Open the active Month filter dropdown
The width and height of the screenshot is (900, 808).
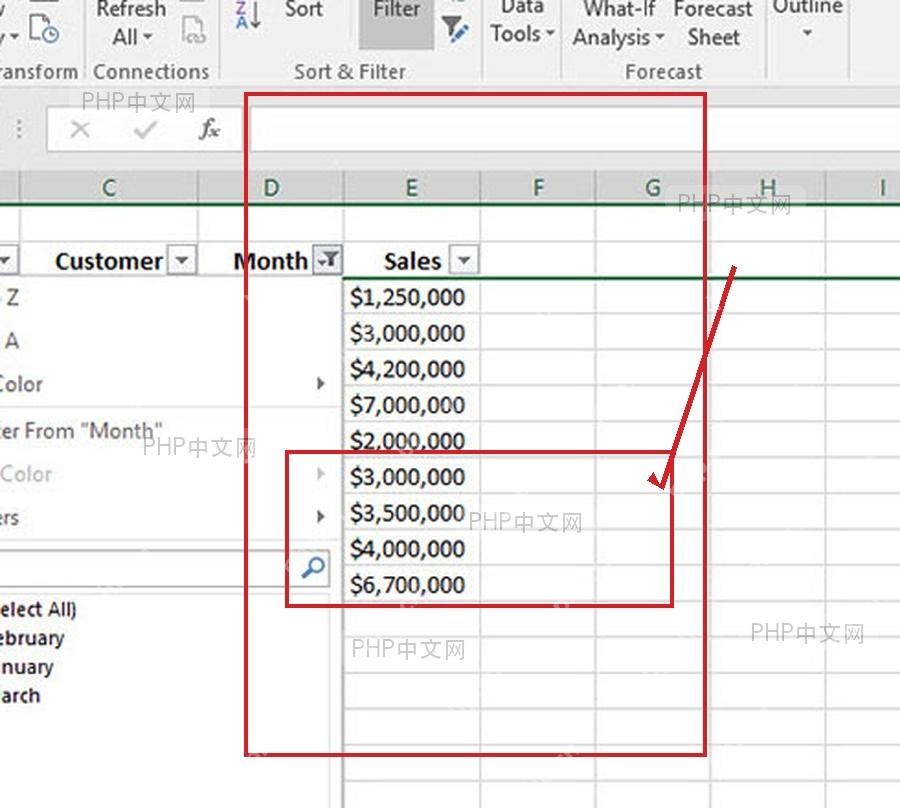coord(327,261)
